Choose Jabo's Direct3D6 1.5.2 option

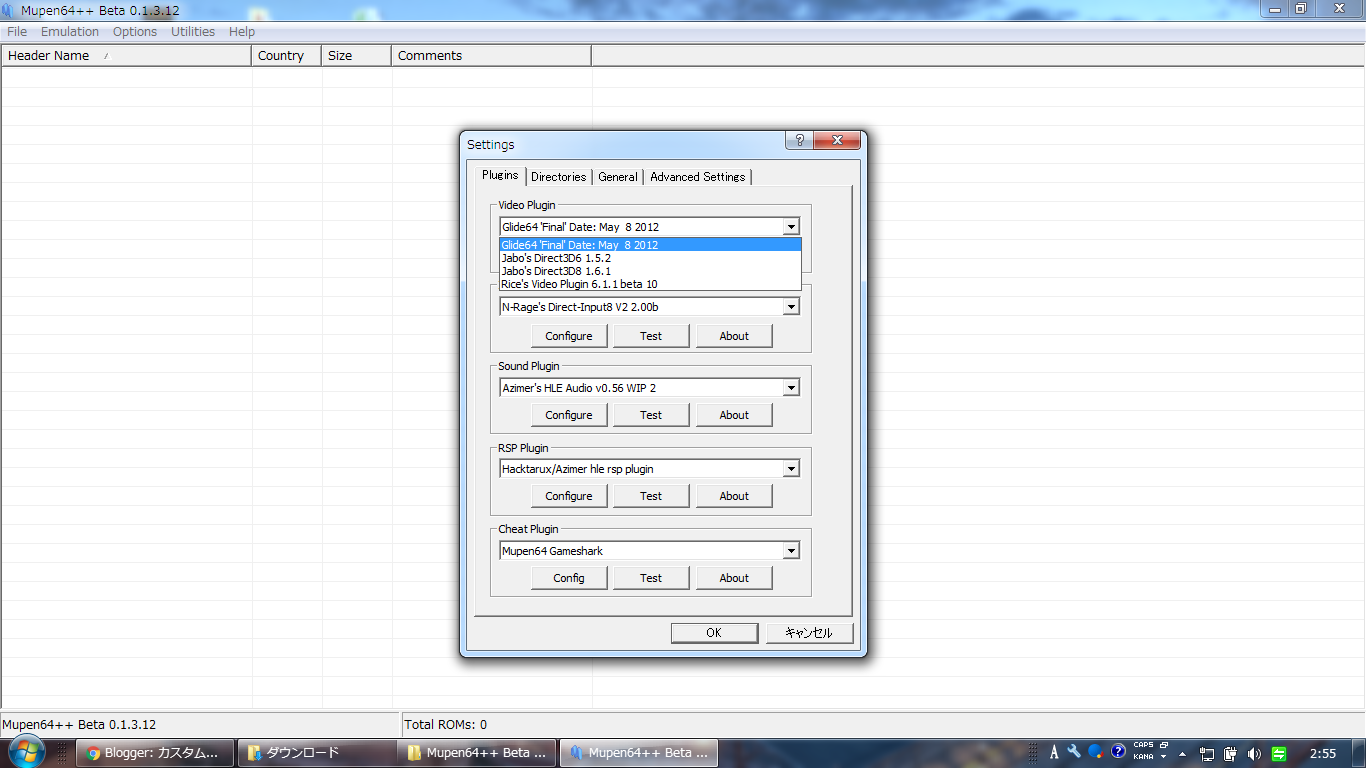[x=651, y=258]
